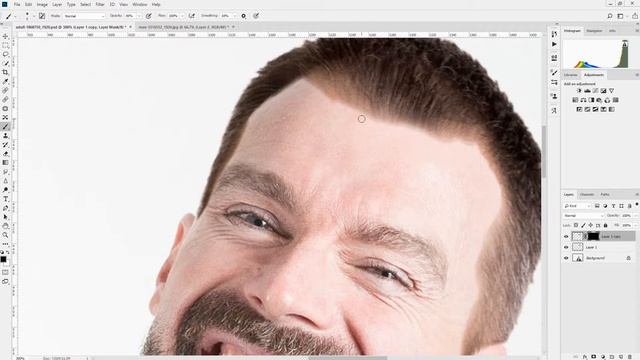Viewport: 640px width, 360px height.
Task: Add a Curves adjustment
Action: [596, 91]
